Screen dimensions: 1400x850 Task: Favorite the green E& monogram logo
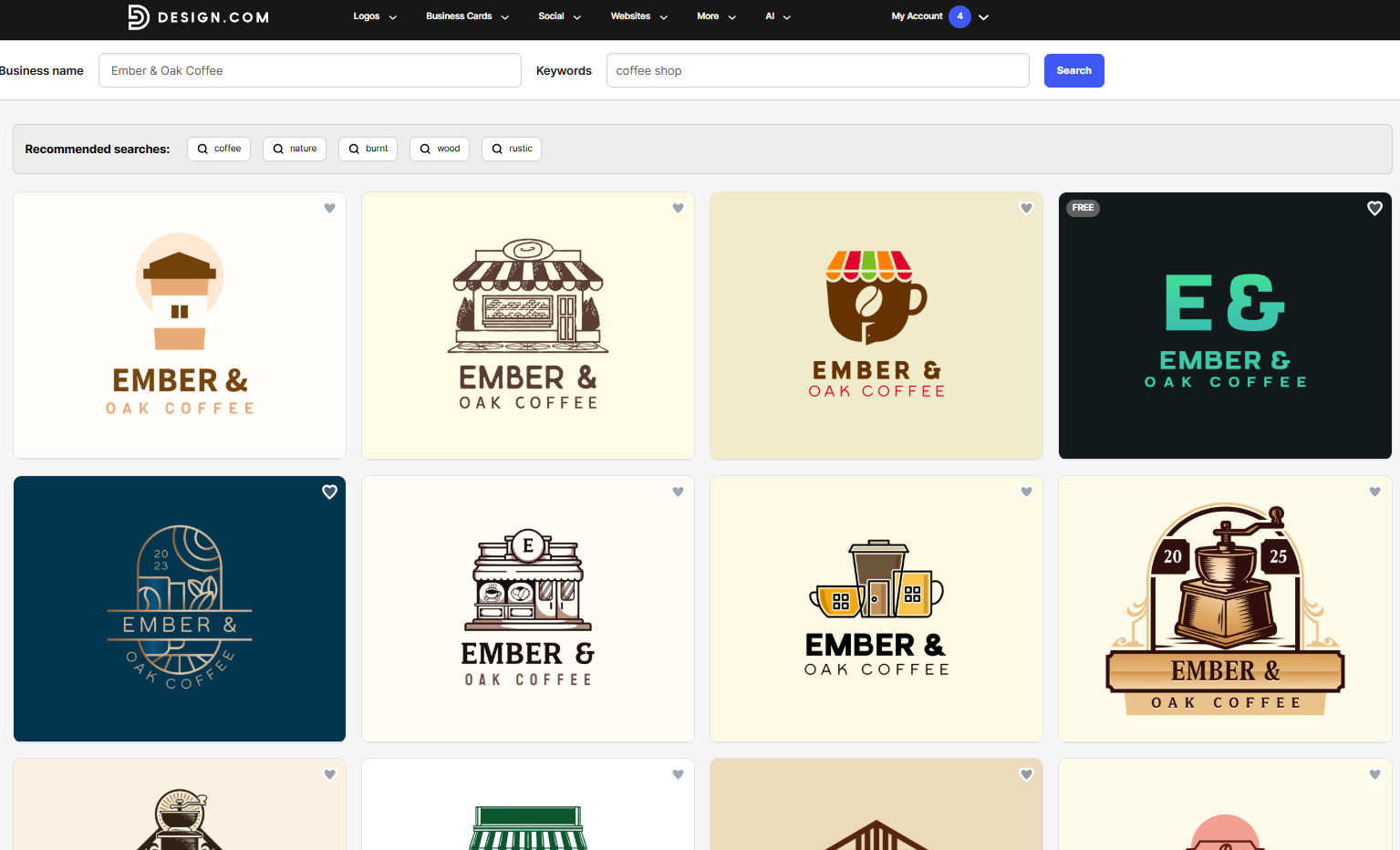point(1375,208)
